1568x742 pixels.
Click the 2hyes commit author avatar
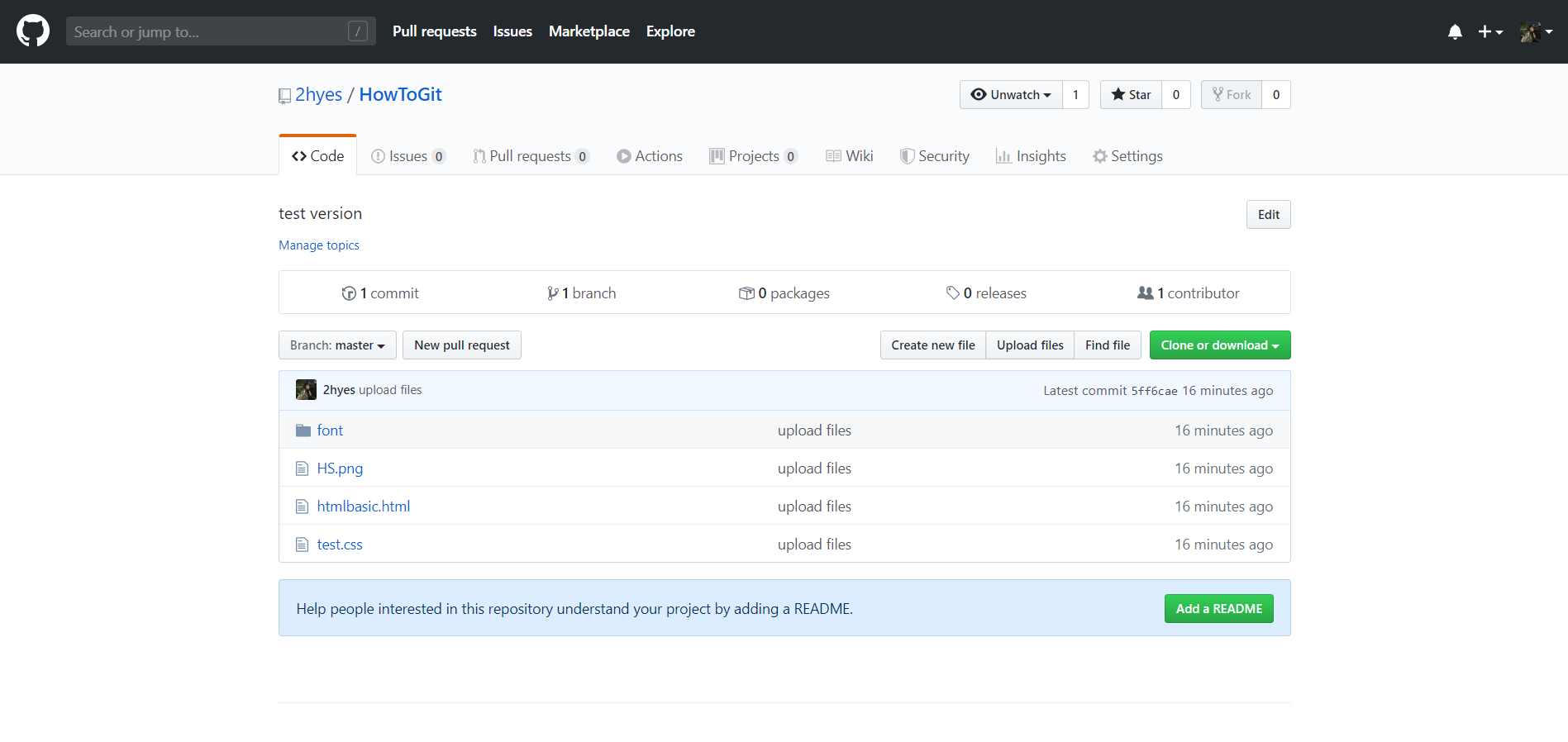tap(306, 390)
